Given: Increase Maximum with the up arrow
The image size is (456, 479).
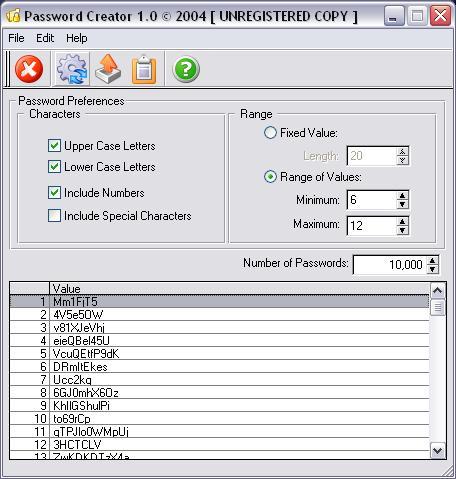Looking at the screenshot, I should 402,221.
